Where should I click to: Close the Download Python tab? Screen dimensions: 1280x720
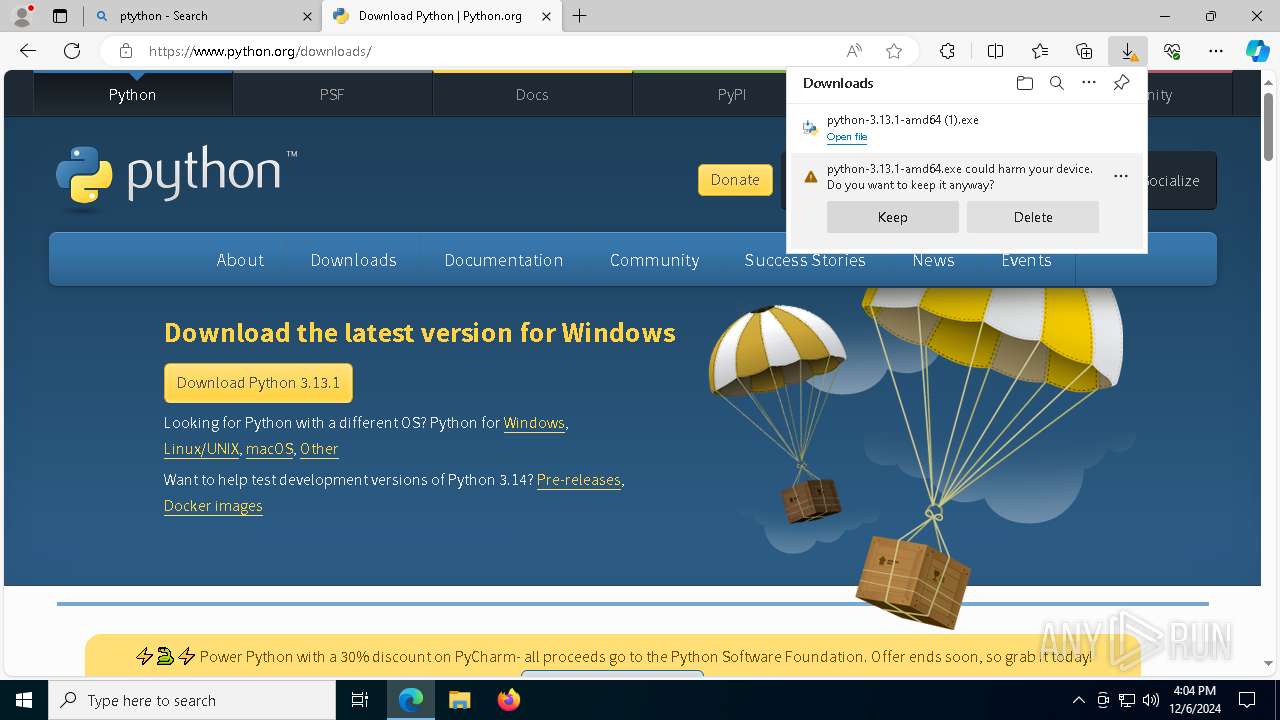[x=546, y=16]
